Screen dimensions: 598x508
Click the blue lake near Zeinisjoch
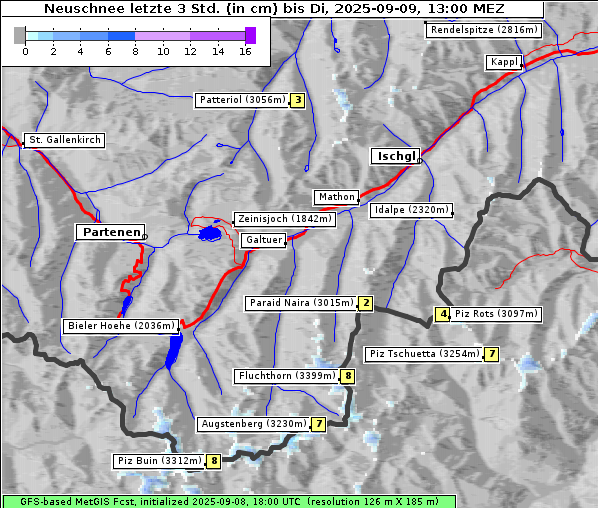coord(210,233)
